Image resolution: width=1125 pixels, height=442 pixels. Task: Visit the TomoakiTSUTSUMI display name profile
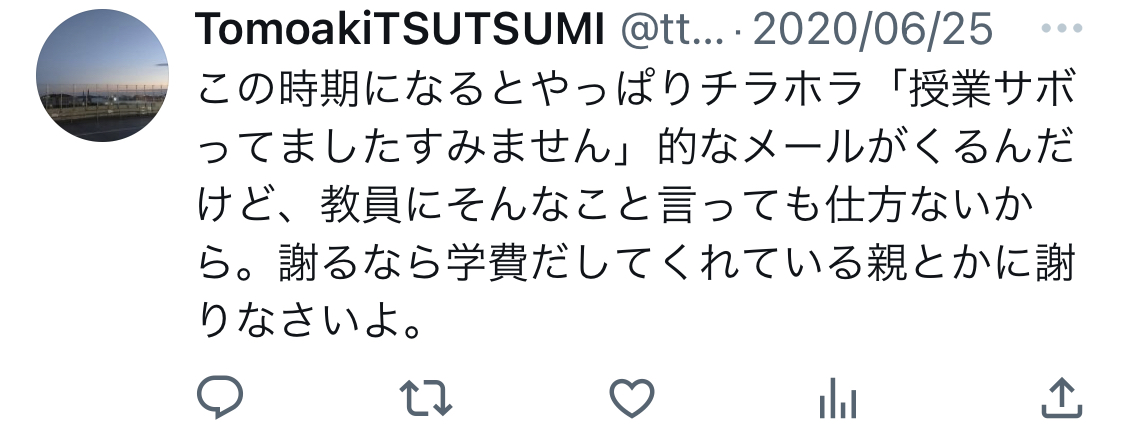tap(400, 29)
